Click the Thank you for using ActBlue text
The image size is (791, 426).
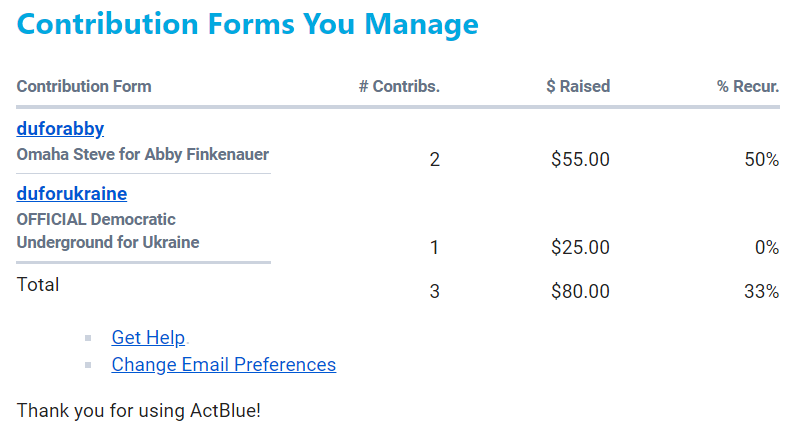[139, 410]
